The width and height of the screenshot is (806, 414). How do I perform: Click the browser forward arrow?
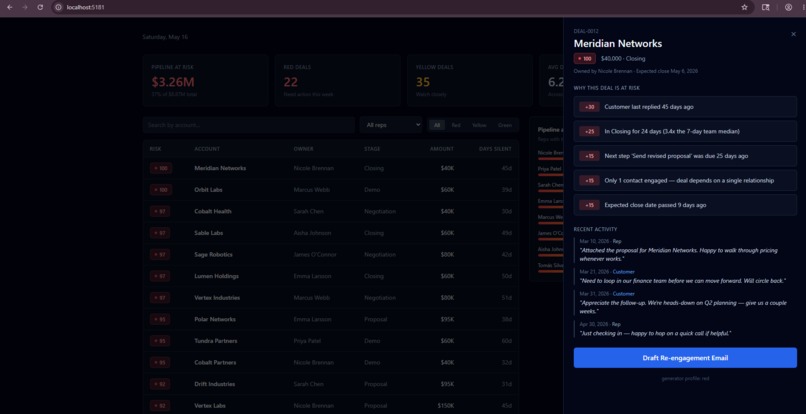click(25, 7)
